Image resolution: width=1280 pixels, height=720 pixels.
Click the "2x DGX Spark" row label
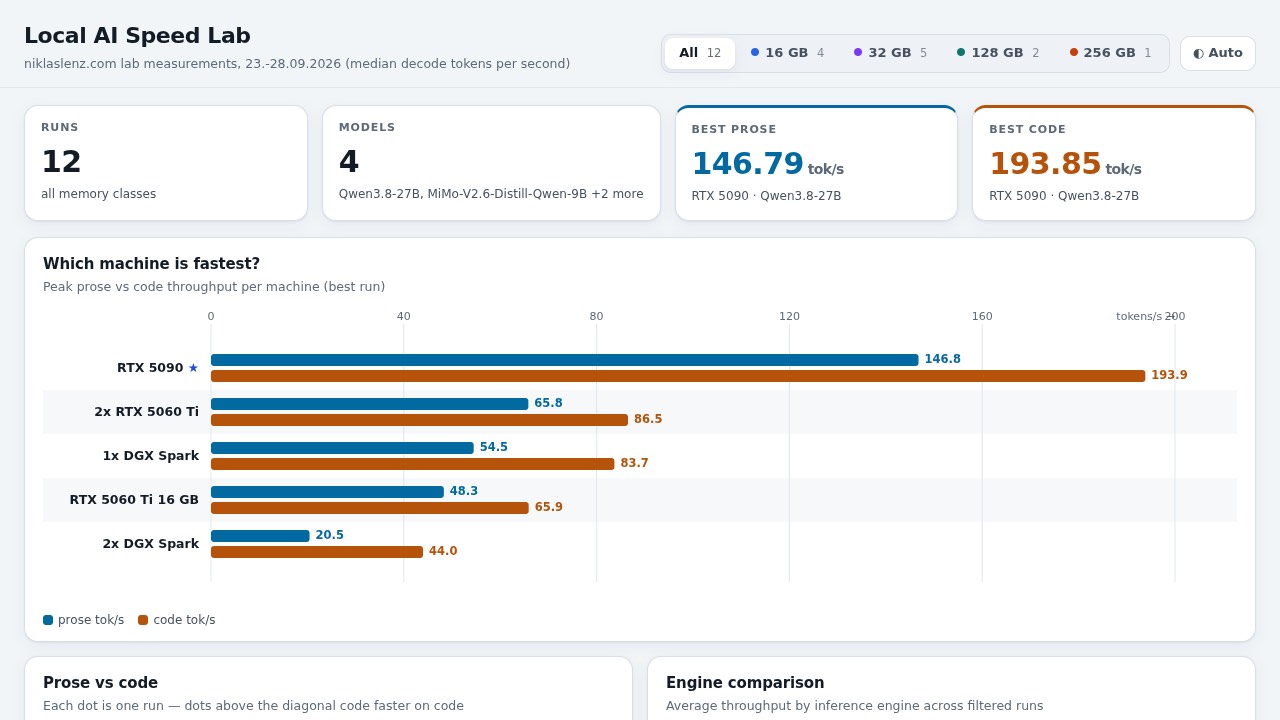coord(150,544)
